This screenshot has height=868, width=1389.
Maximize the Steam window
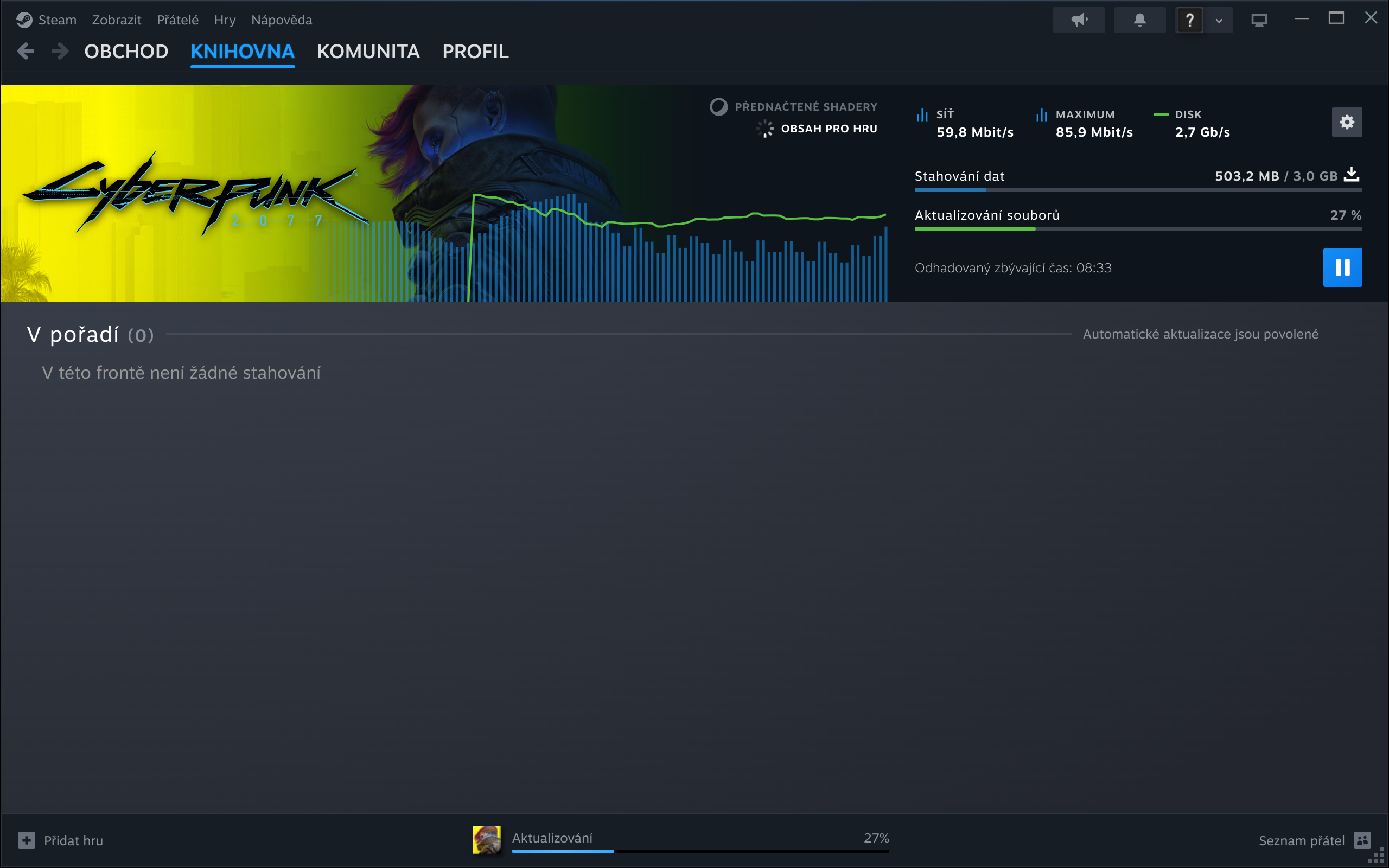1336,18
